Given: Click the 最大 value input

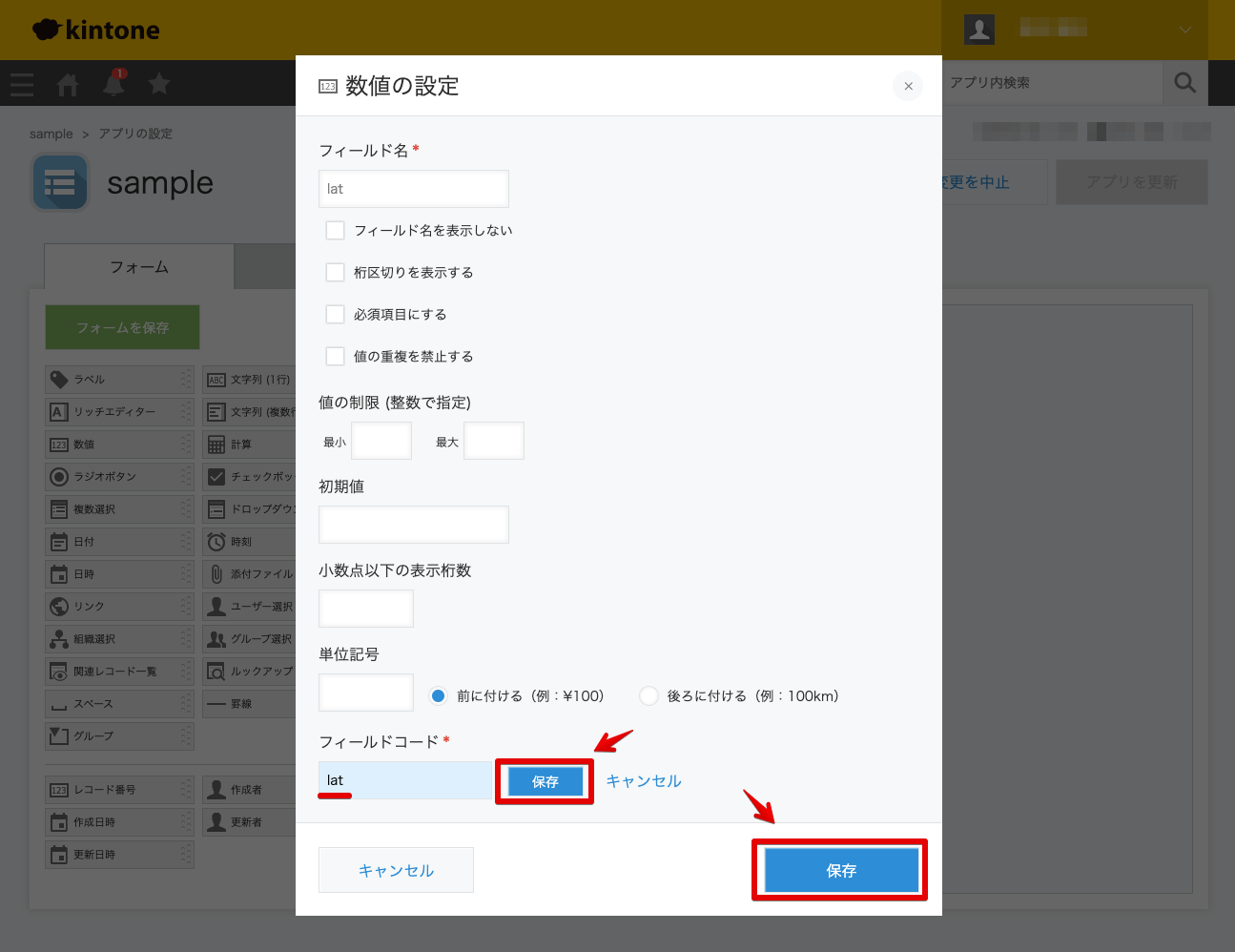Looking at the screenshot, I should point(494,441).
